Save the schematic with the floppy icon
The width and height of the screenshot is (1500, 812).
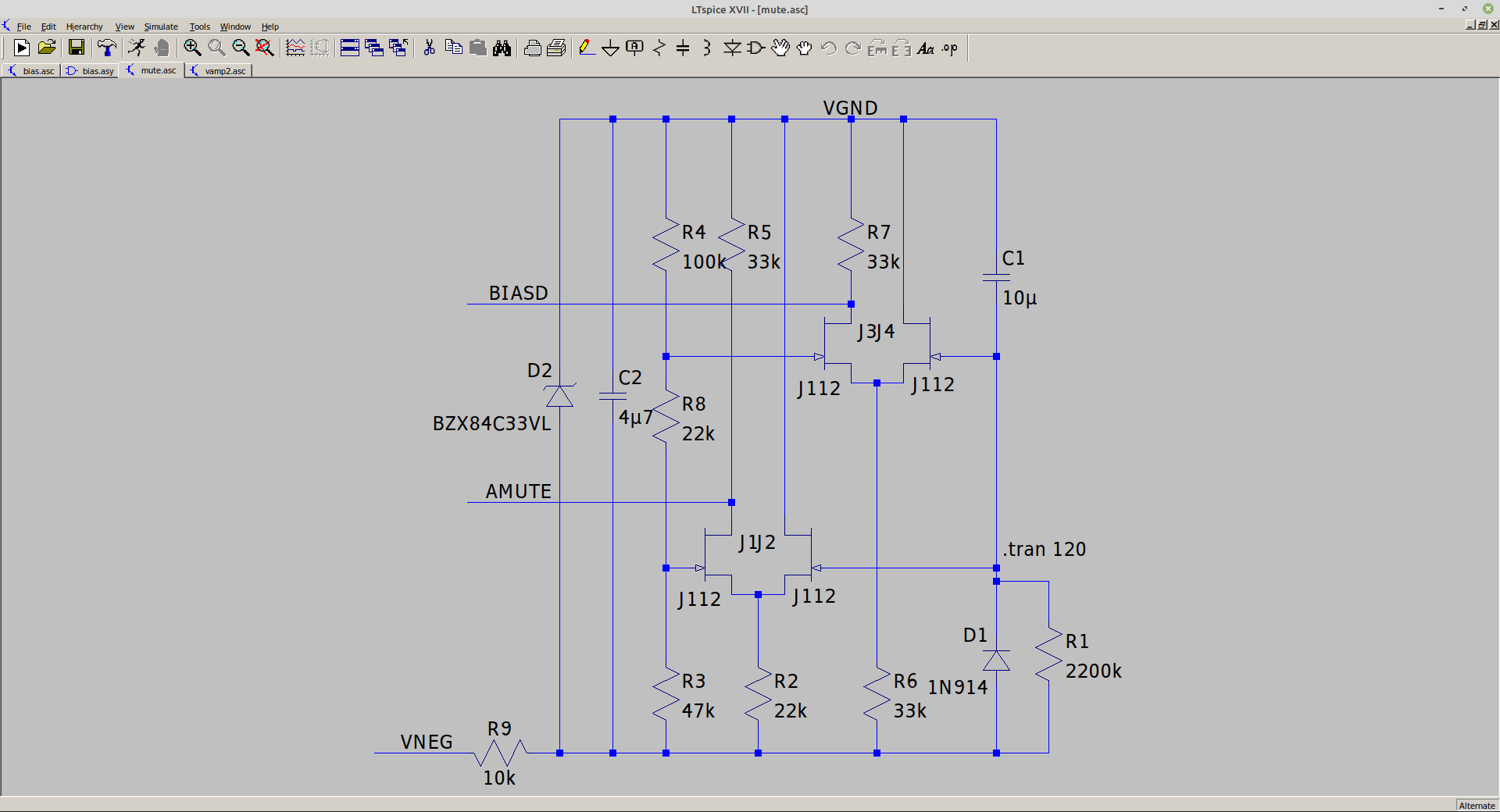[x=76, y=48]
